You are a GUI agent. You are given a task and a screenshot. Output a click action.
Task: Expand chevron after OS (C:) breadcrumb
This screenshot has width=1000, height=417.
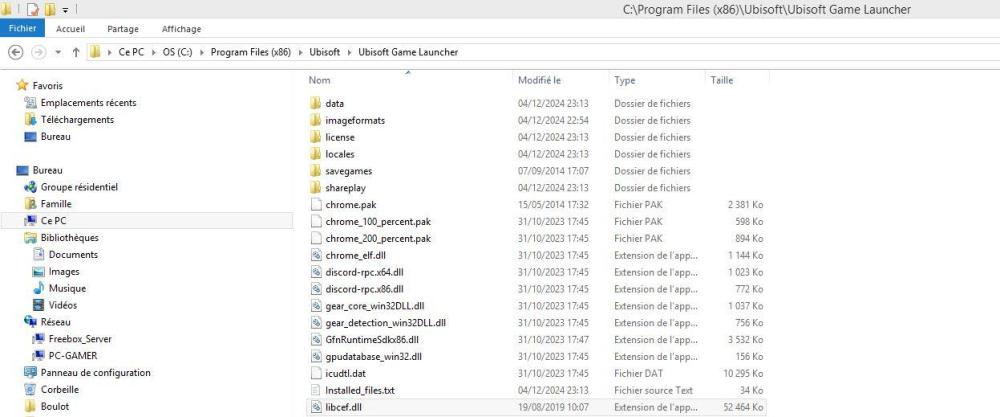pyautogui.click(x=202, y=52)
